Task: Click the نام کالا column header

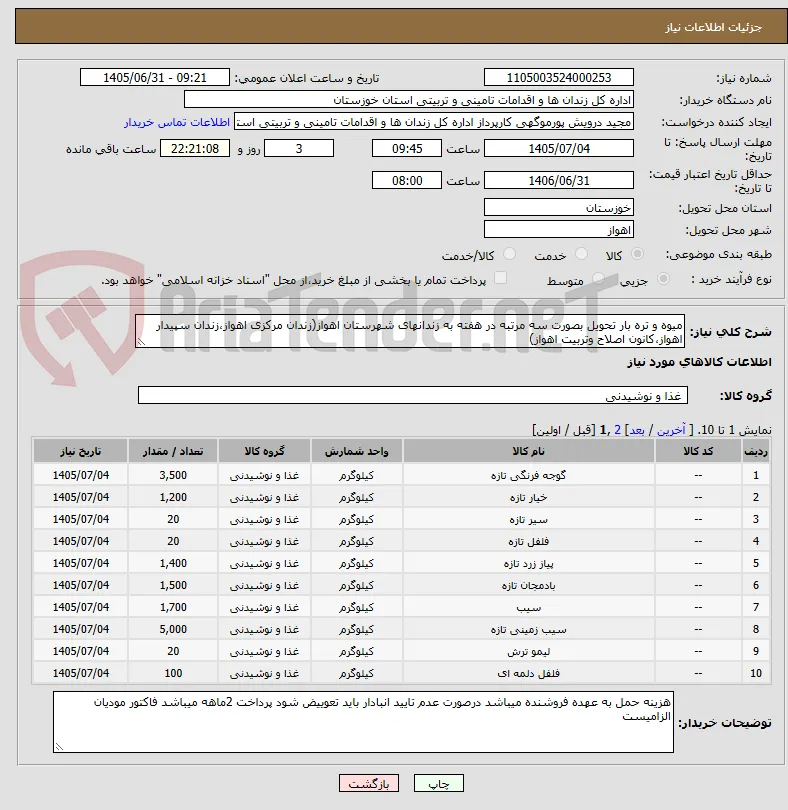Action: pos(529,451)
